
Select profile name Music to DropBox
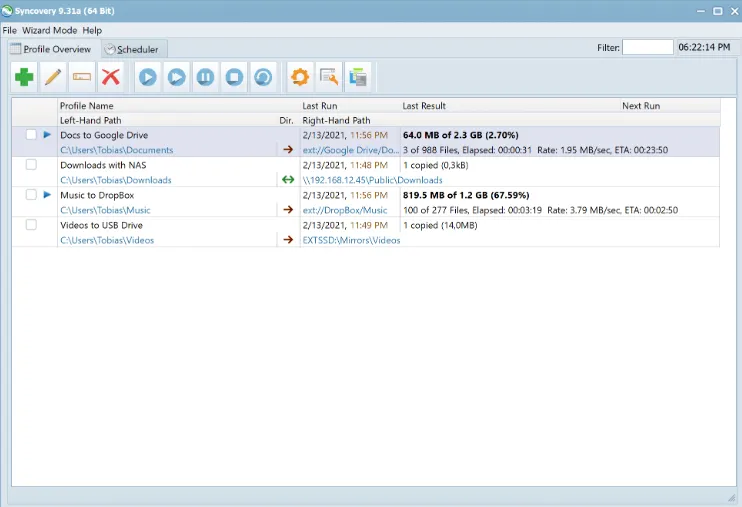(97, 195)
